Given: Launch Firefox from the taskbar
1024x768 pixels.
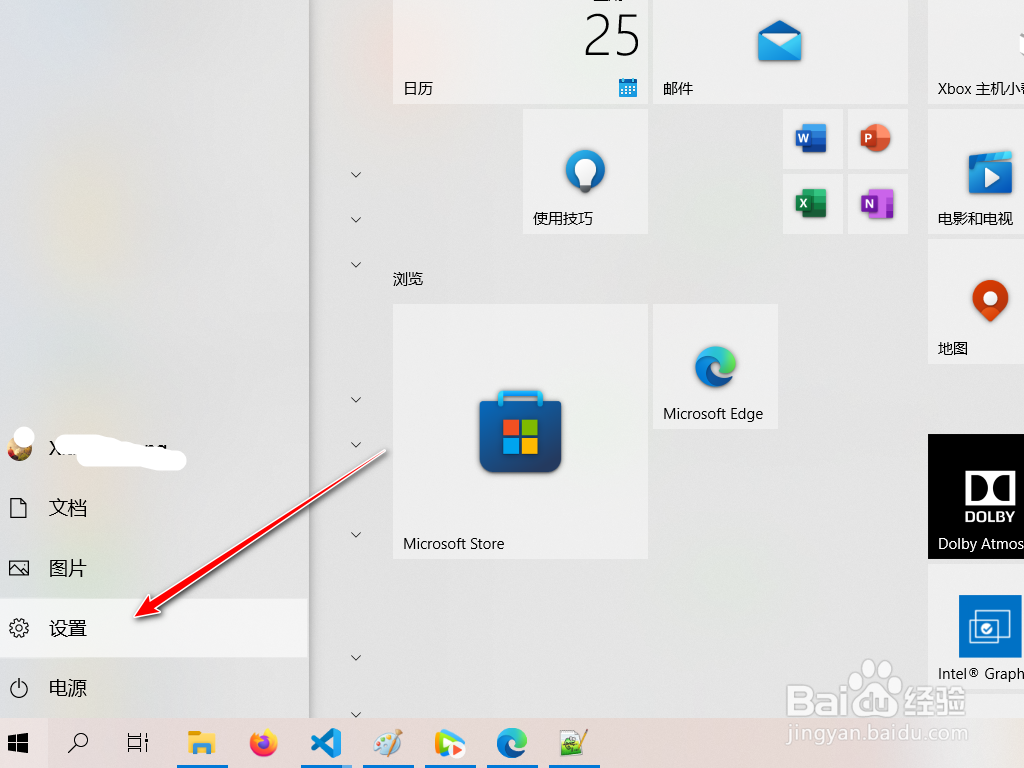Looking at the screenshot, I should pos(264,743).
